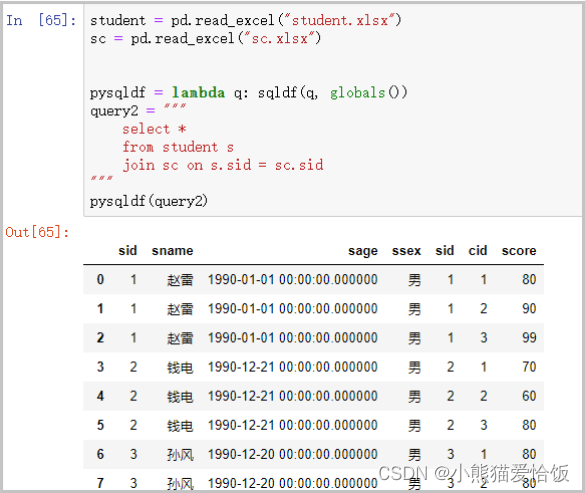This screenshot has height=493, width=585.
Task: Click row index 2
Action: pos(100,338)
